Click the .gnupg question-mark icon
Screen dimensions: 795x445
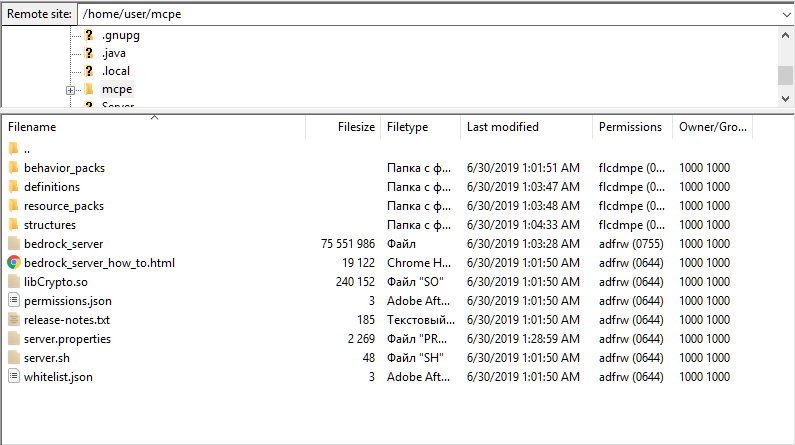(89, 35)
